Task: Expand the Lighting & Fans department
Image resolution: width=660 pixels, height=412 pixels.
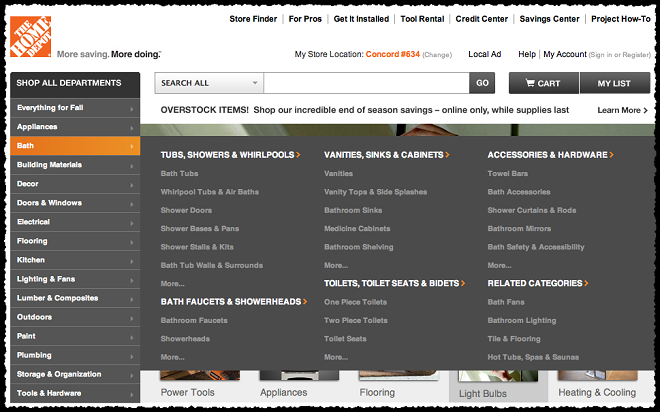Action: [131, 279]
